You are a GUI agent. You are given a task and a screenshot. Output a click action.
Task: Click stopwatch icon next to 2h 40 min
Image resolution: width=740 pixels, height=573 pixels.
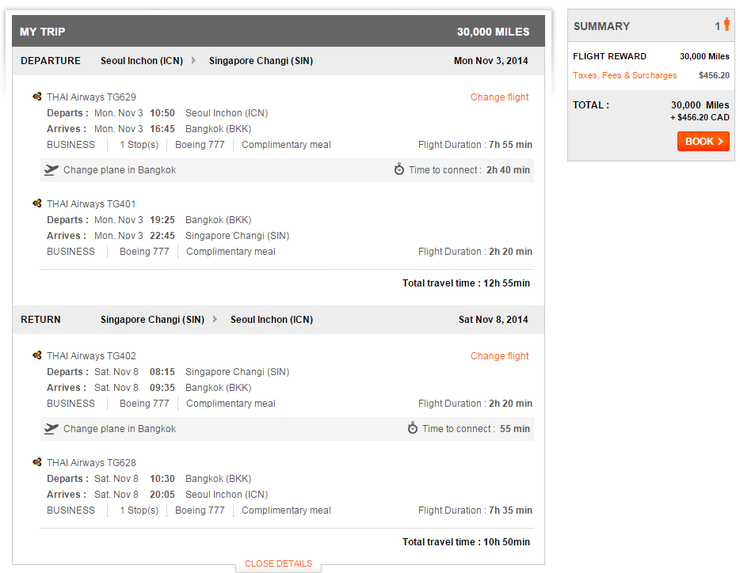[x=399, y=170]
